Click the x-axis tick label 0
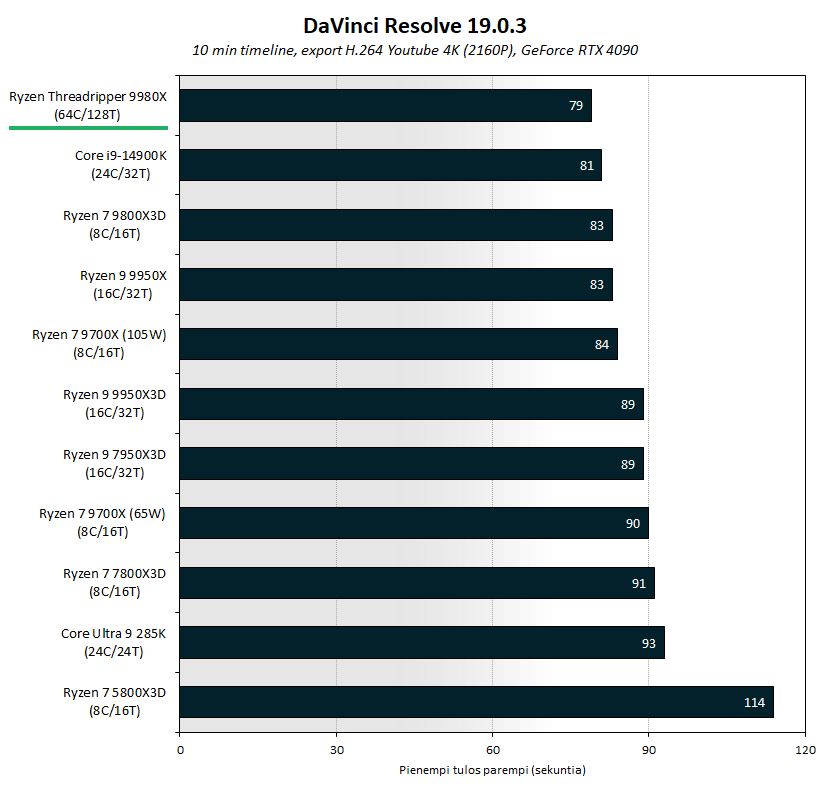 (x=181, y=750)
